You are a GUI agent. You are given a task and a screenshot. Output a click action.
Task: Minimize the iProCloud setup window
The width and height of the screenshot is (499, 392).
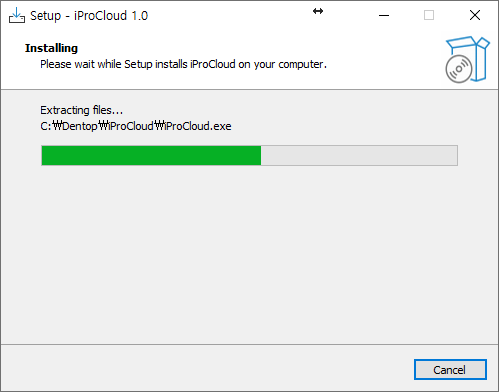[x=384, y=15]
